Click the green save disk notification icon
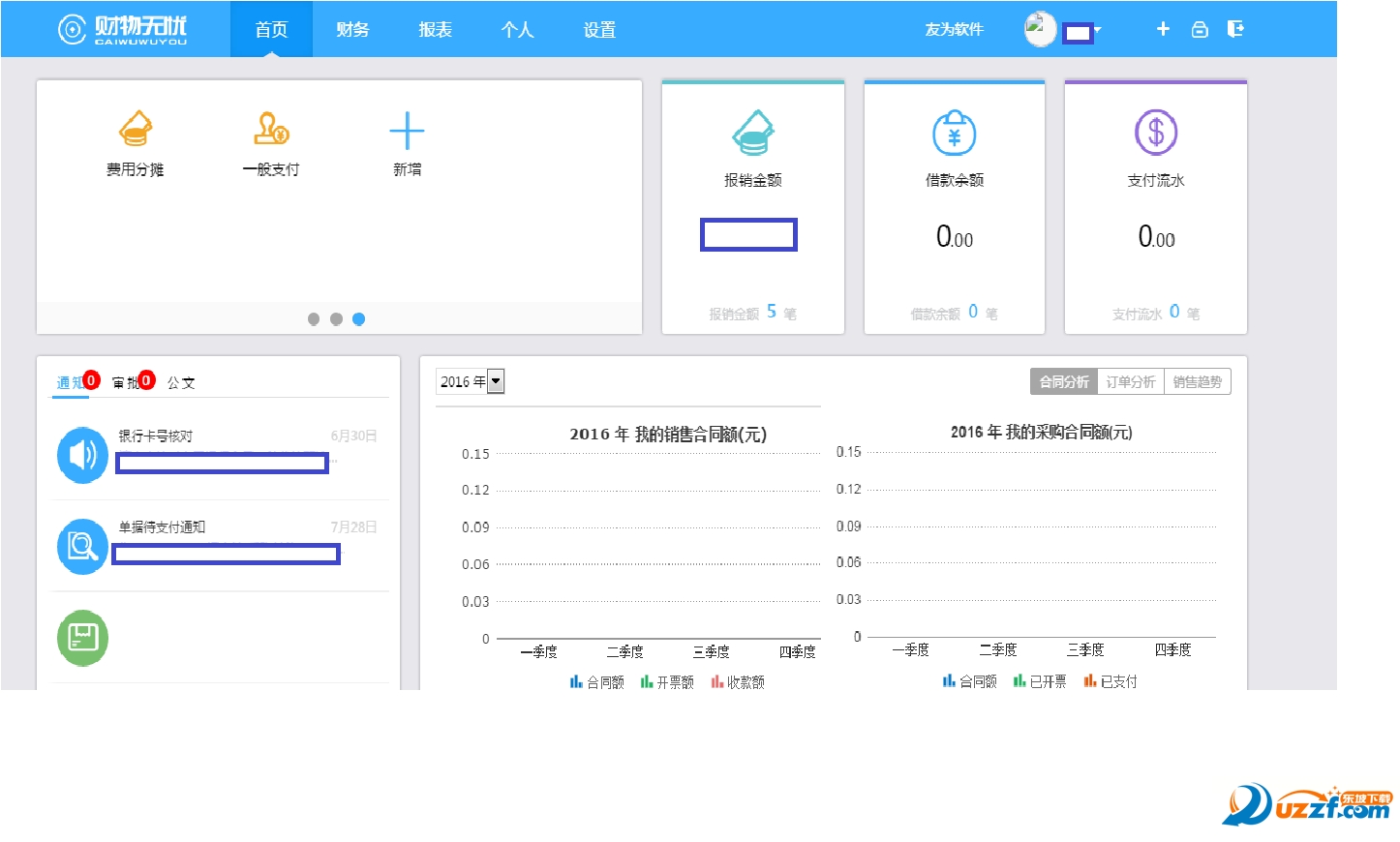The width and height of the screenshot is (1400, 842). pyautogui.click(x=82, y=638)
